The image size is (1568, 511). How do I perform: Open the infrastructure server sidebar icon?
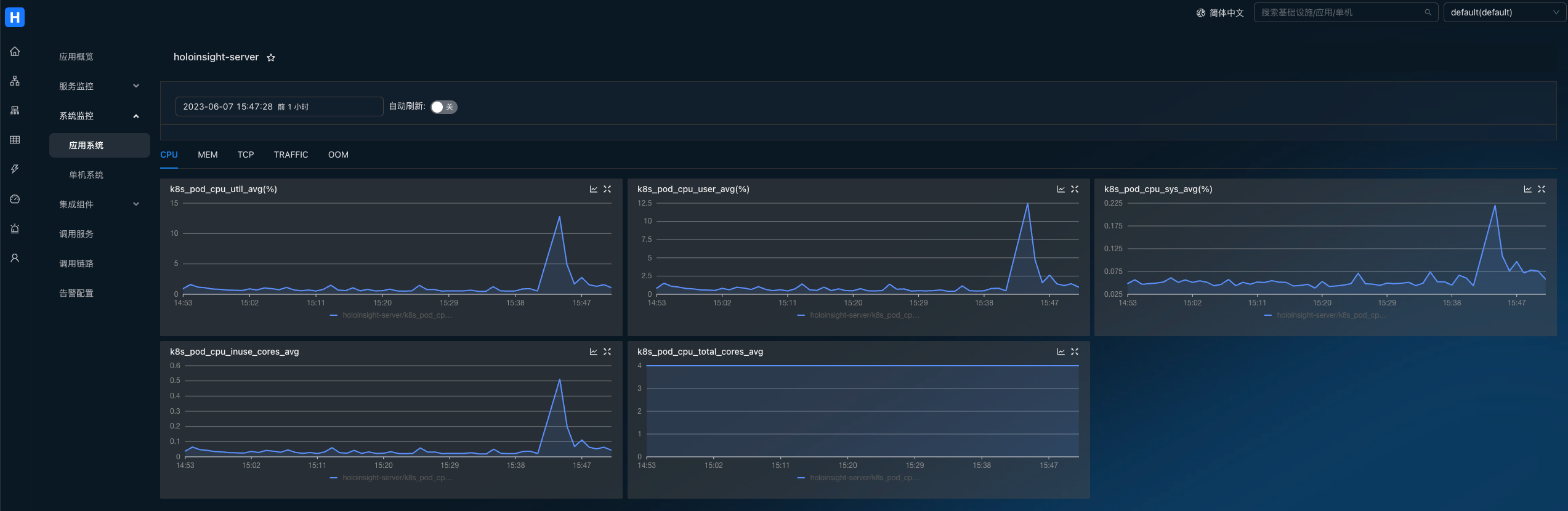(15, 110)
